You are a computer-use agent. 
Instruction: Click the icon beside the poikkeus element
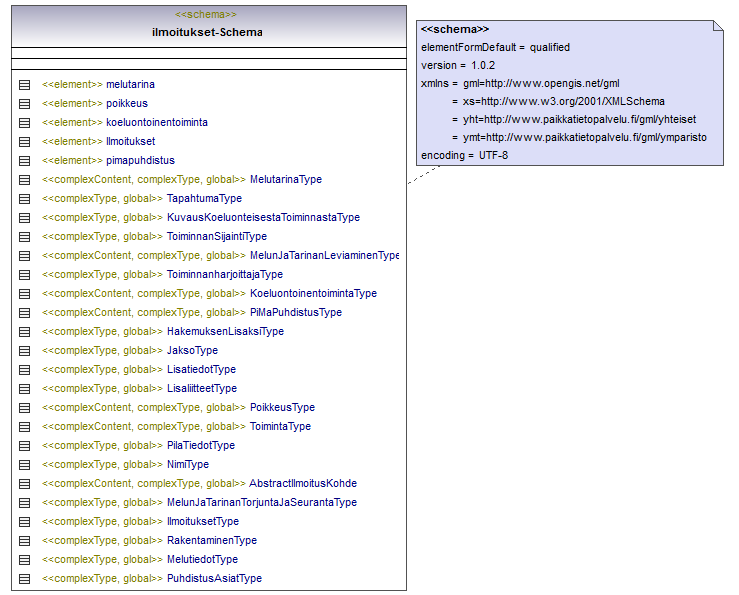pos(25,104)
